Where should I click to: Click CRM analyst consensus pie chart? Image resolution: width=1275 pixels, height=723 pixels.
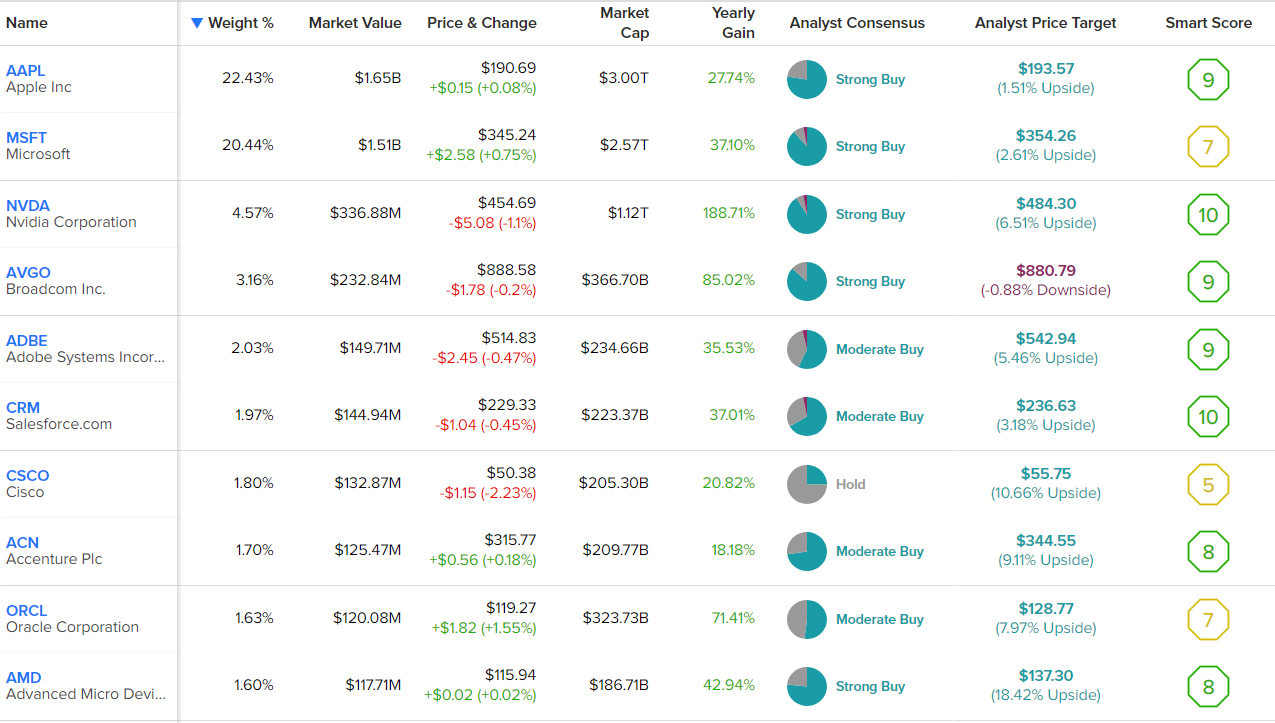[806, 416]
